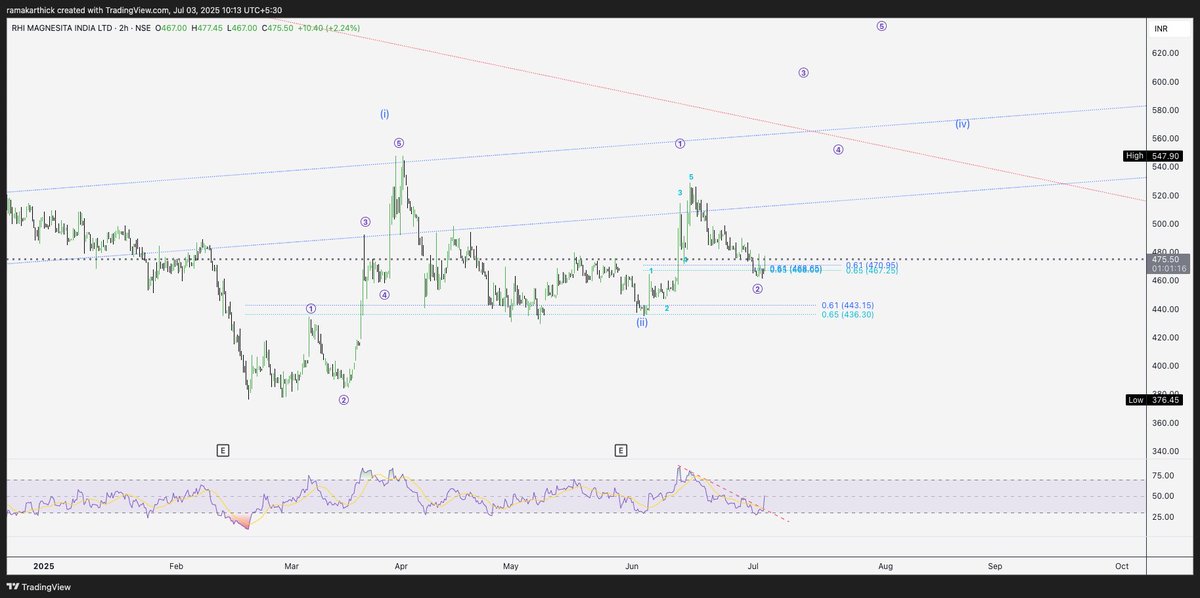The image size is (1200, 598).
Task: Select the blue (iv) wave label
Action: click(x=962, y=124)
